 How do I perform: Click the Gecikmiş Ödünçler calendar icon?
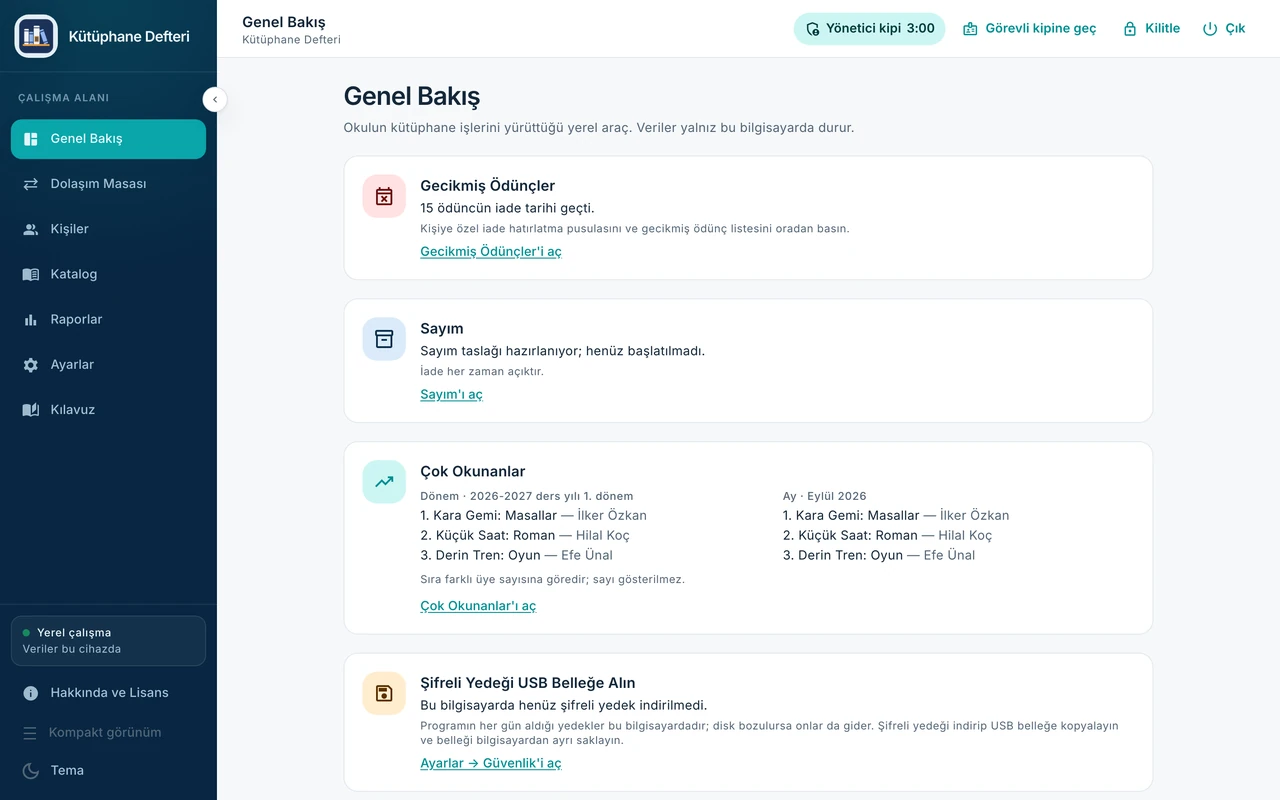[384, 196]
